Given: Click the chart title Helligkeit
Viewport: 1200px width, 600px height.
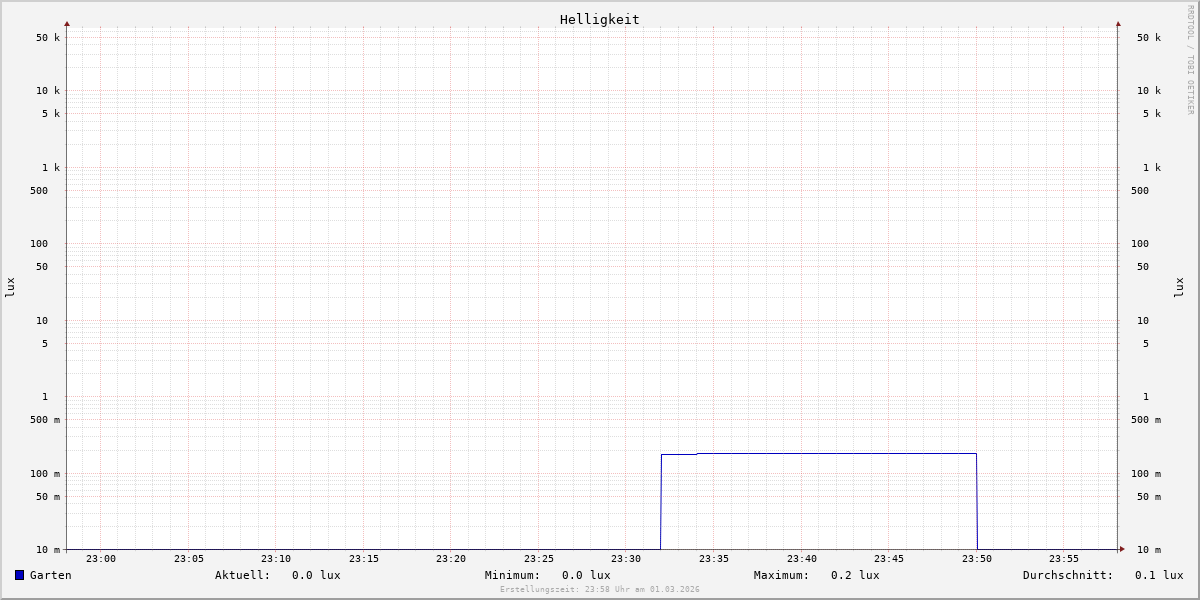Looking at the screenshot, I should tap(600, 19).
